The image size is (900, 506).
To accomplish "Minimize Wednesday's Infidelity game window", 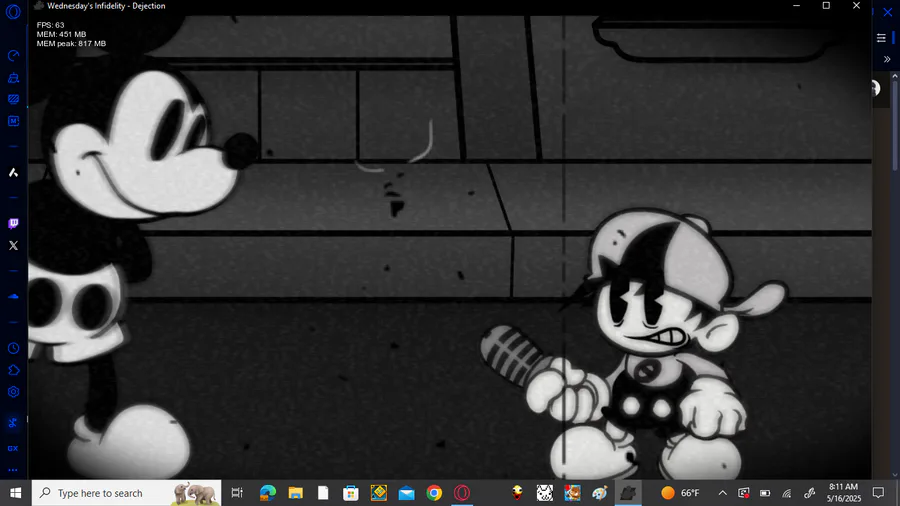I will tap(796, 6).
